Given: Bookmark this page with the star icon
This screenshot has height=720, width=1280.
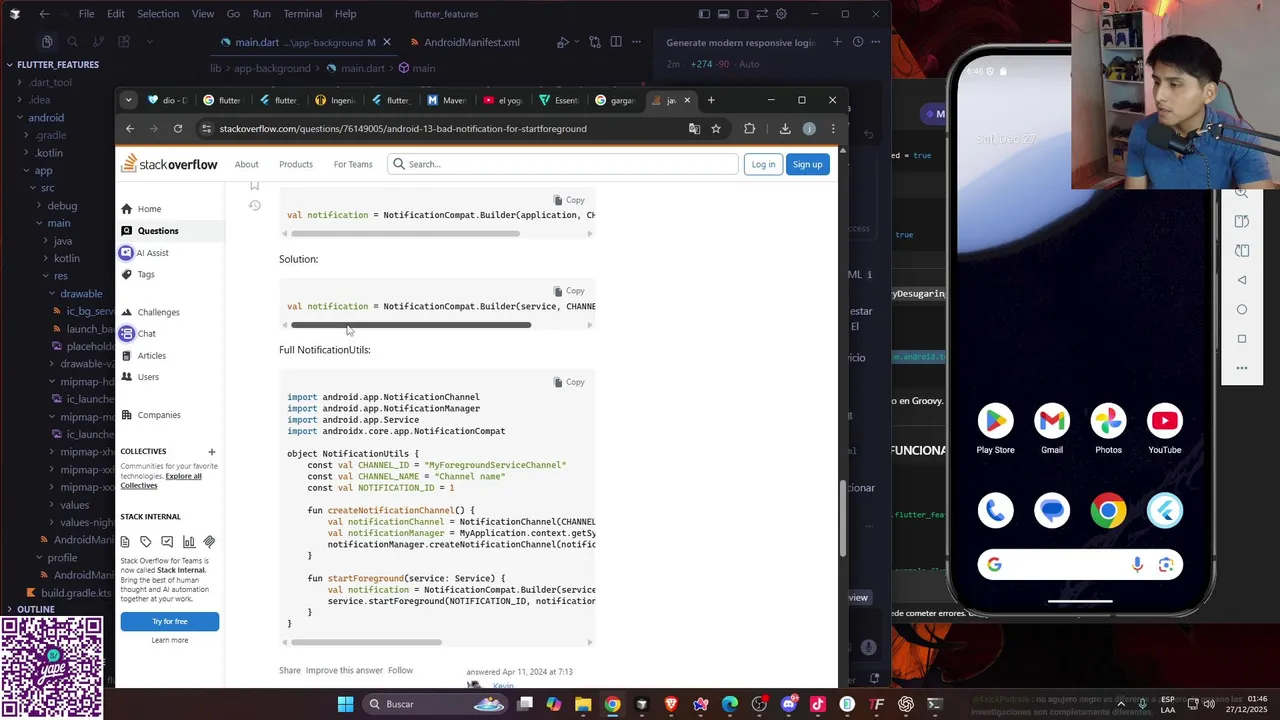Looking at the screenshot, I should pyautogui.click(x=716, y=128).
